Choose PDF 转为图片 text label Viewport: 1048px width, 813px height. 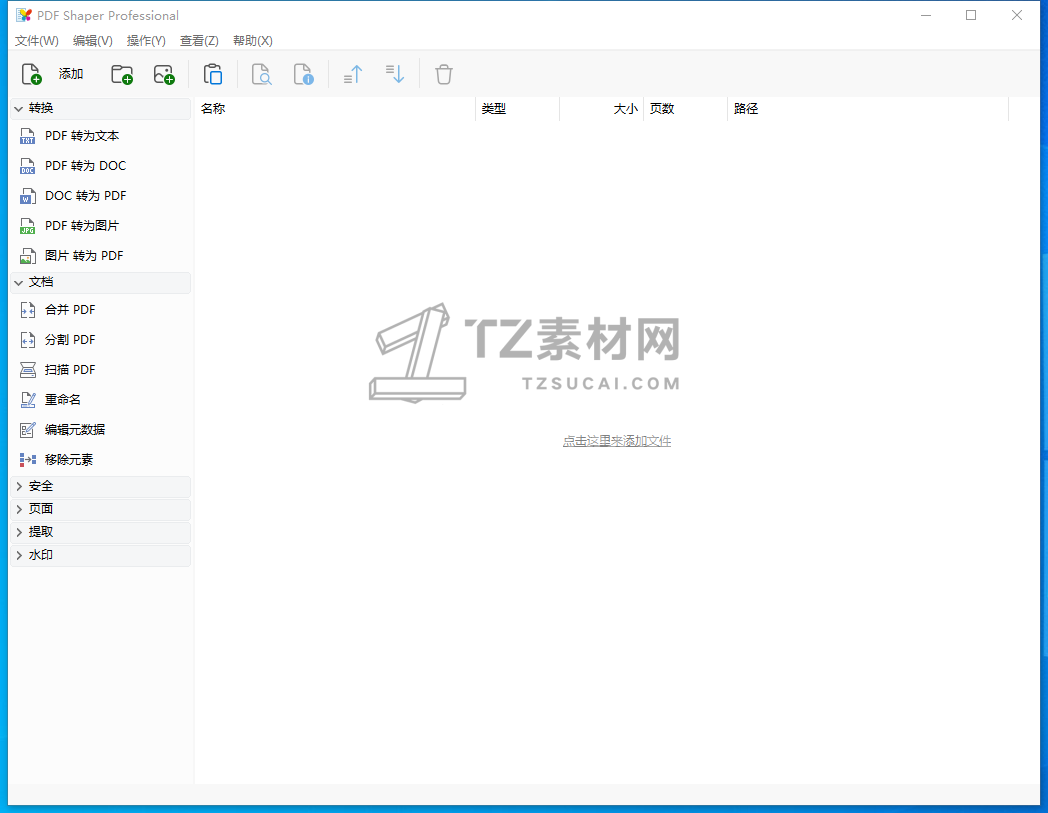tap(82, 226)
